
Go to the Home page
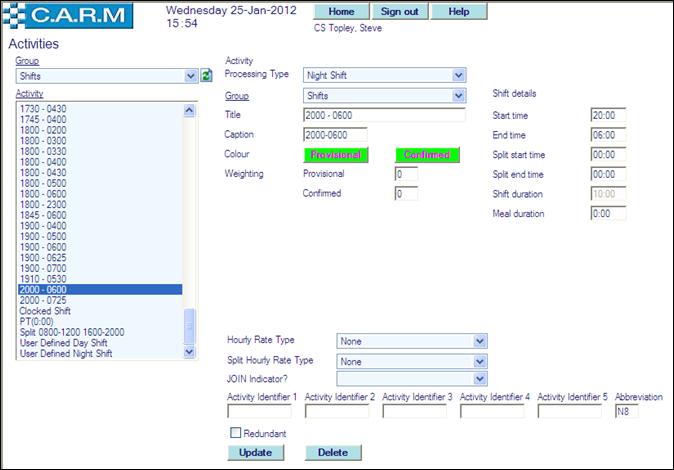pyautogui.click(x=341, y=12)
